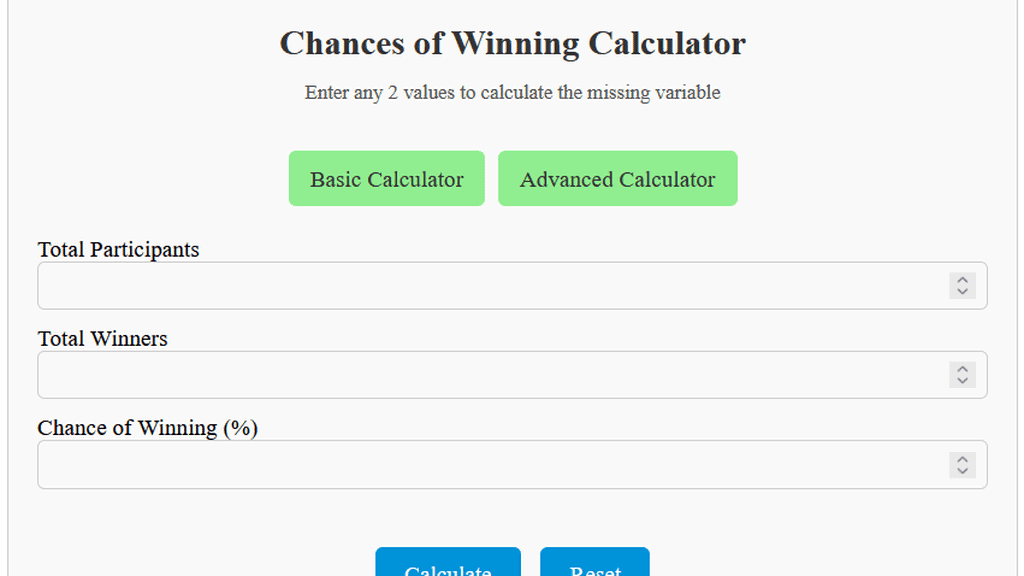Click the instruction text about entering 2 values
Image resolution: width=1024 pixels, height=576 pixels.
[x=512, y=92]
